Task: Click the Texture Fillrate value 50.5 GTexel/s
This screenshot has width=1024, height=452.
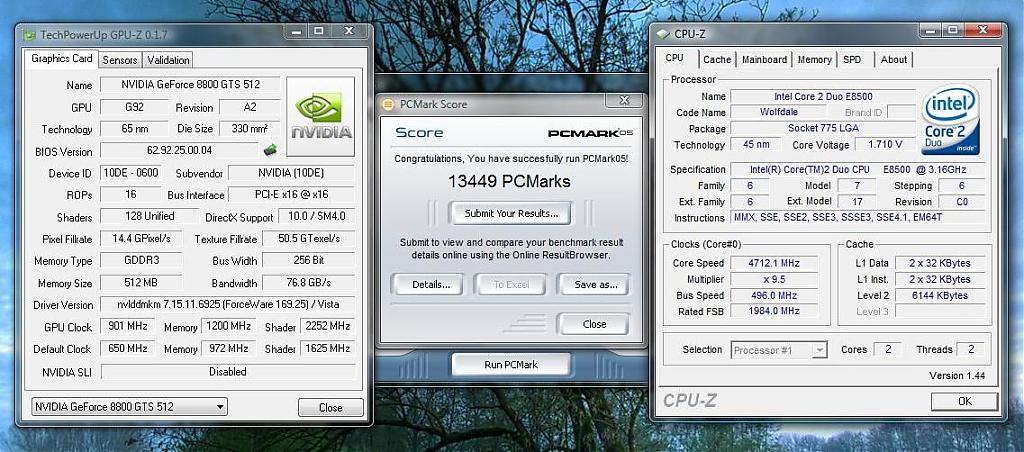Action: click(x=309, y=238)
